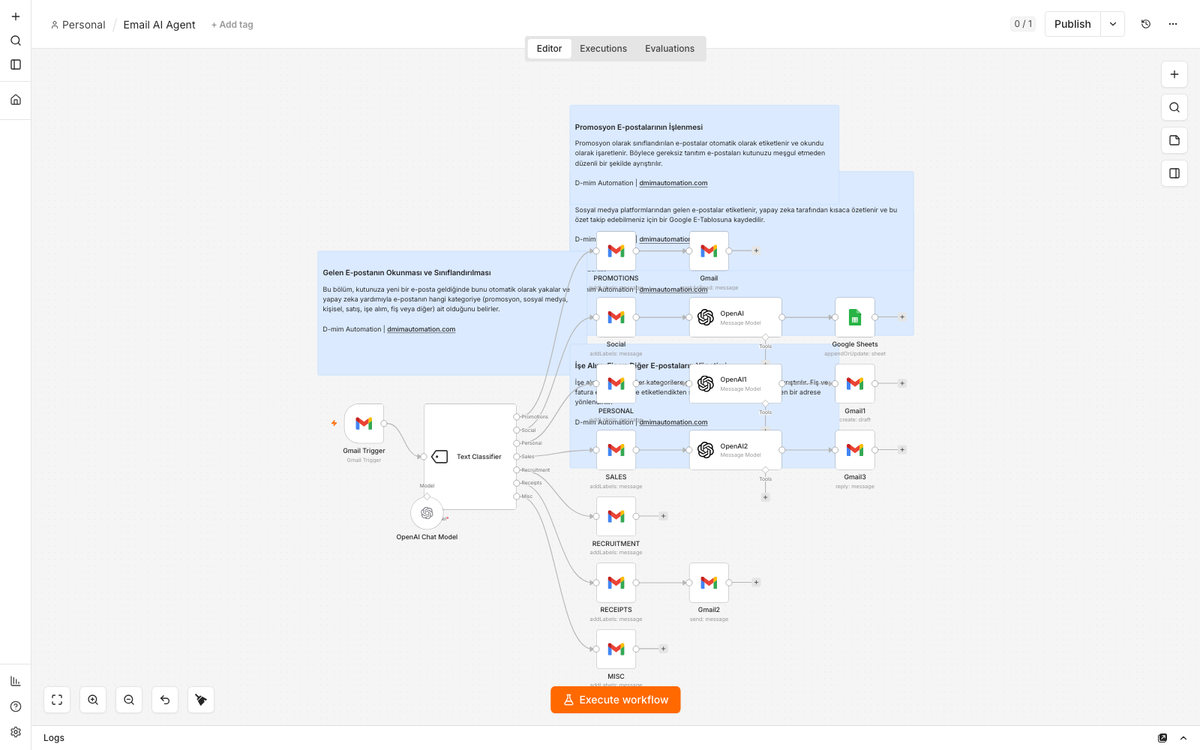Switch to the Executions tab
The image size is (1200, 750).
(603, 48)
